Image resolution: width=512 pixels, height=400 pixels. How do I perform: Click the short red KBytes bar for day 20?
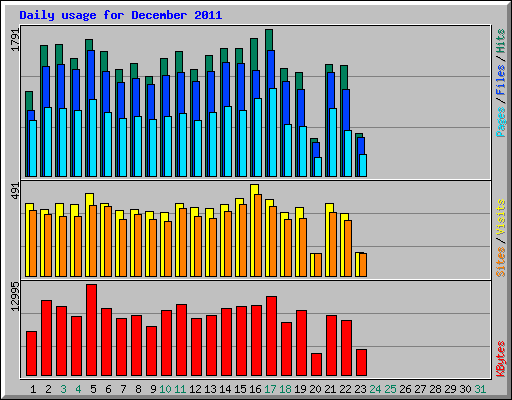(x=317, y=365)
